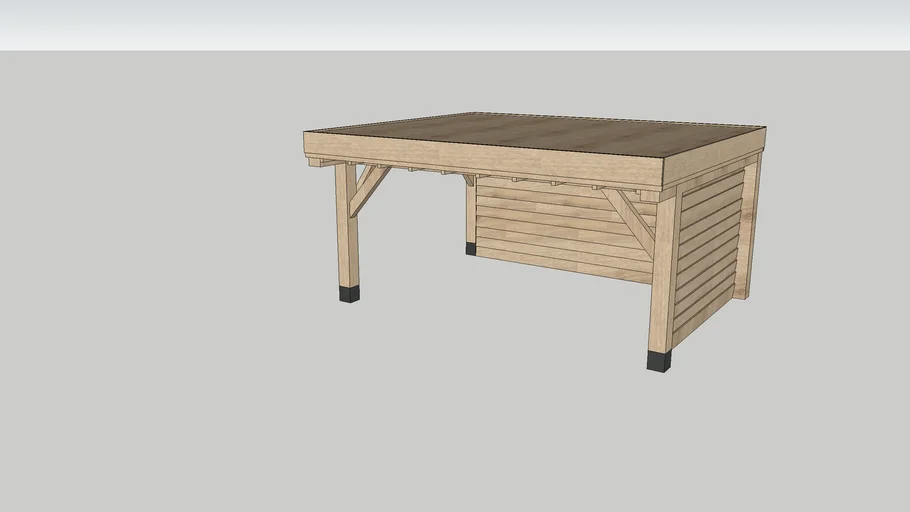The height and width of the screenshot is (512, 910).
Task: Select the front left wooden post
Action: pyautogui.click(x=347, y=225)
